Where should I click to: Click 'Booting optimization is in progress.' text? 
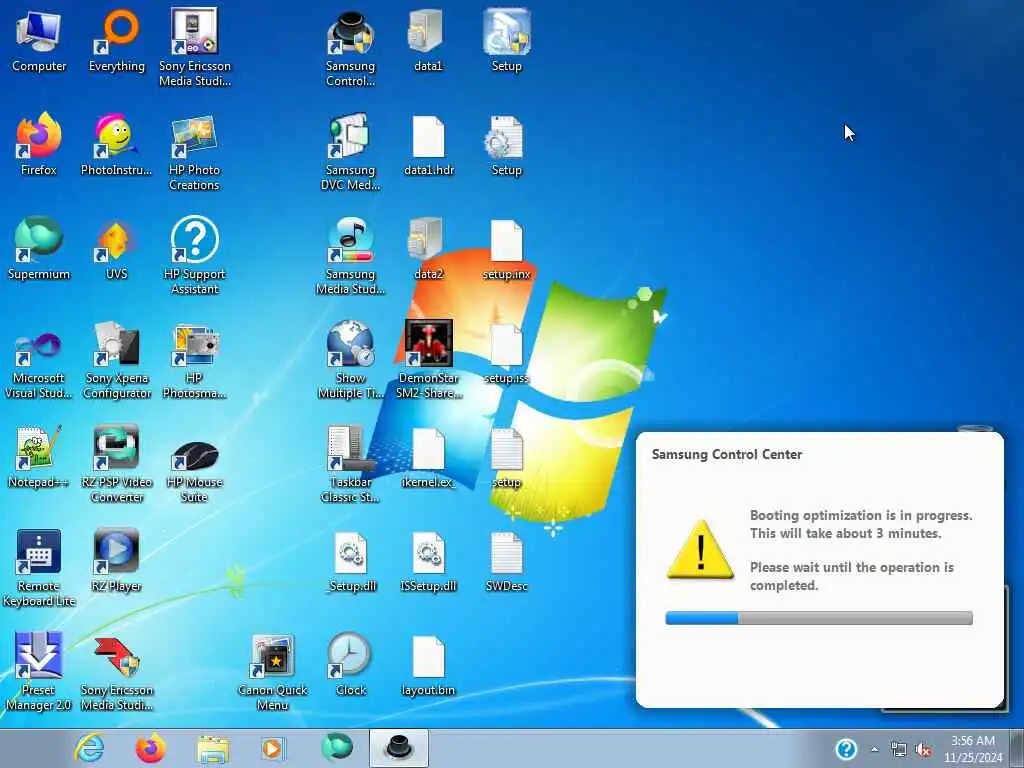pos(861,515)
